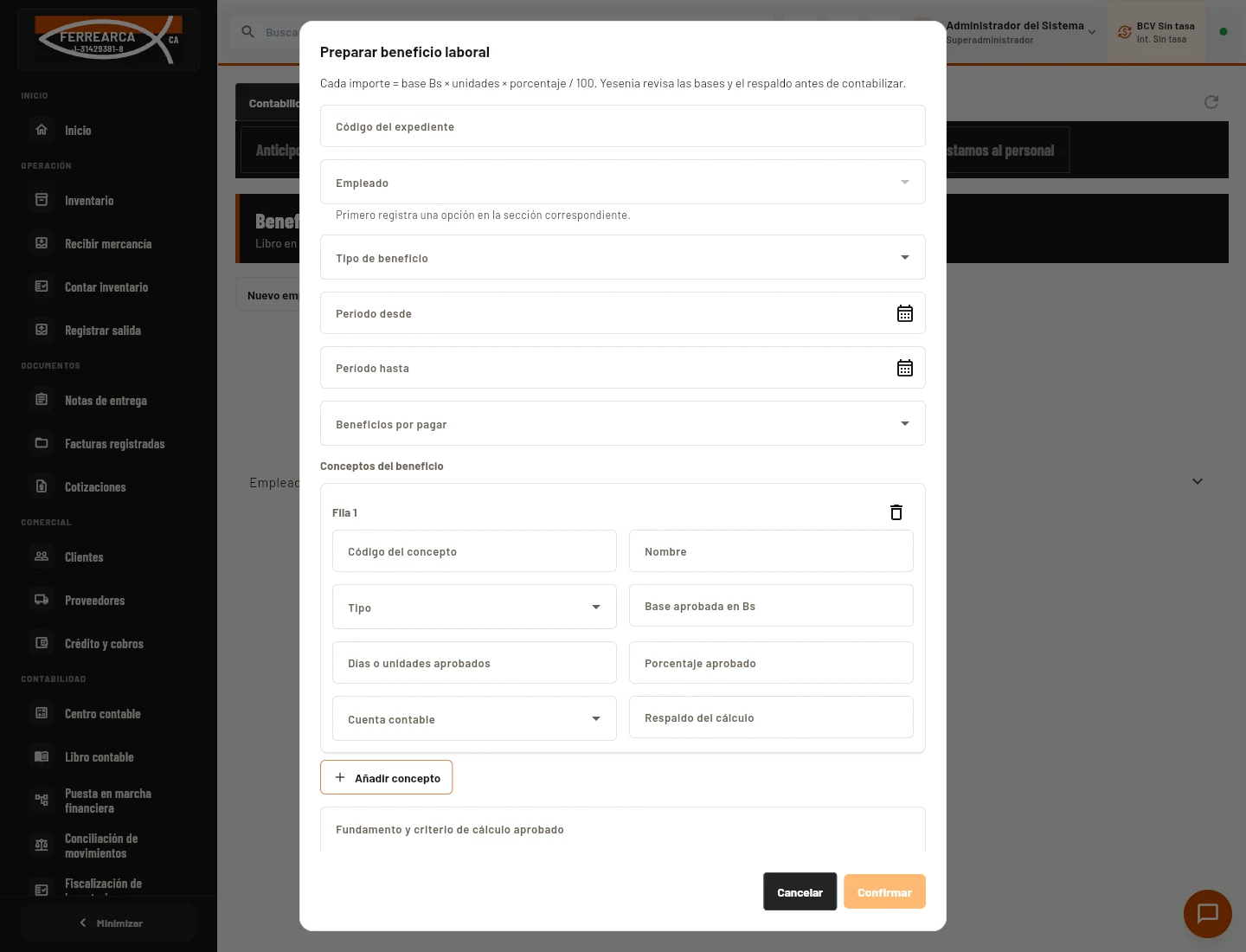Click the Cancelar button
This screenshot has height=952, width=1246.
click(x=800, y=891)
